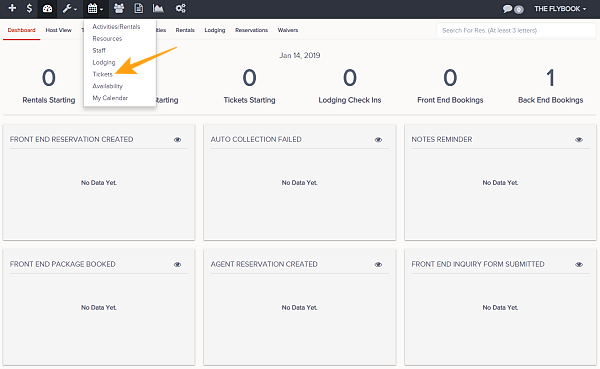Switch to the Dashboard tab
Image resolution: width=600 pixels, height=369 pixels.
pyautogui.click(x=21, y=30)
